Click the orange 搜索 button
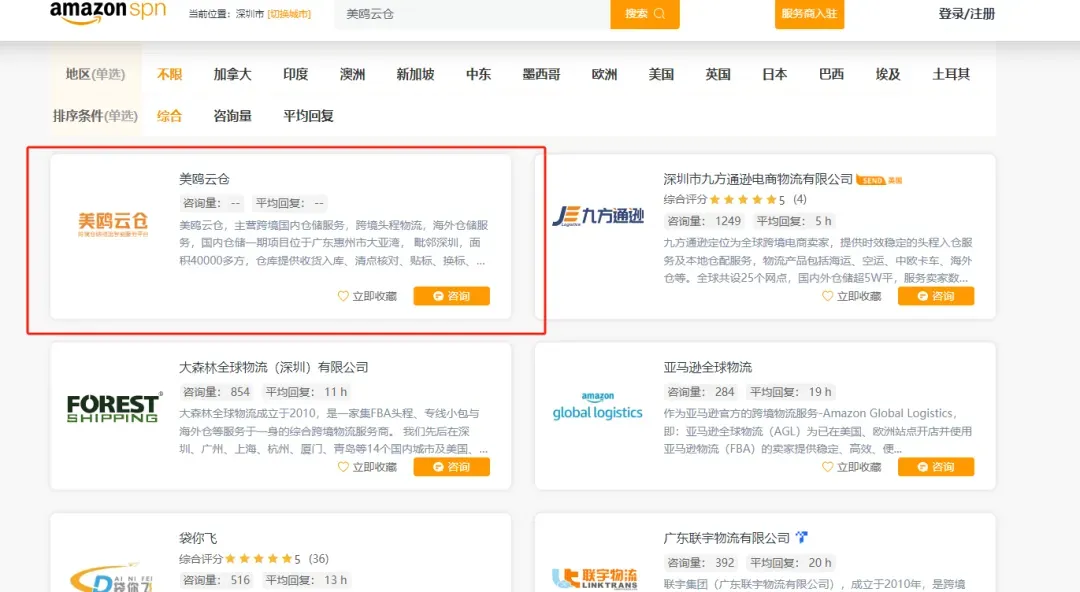1080x592 pixels. click(x=645, y=14)
